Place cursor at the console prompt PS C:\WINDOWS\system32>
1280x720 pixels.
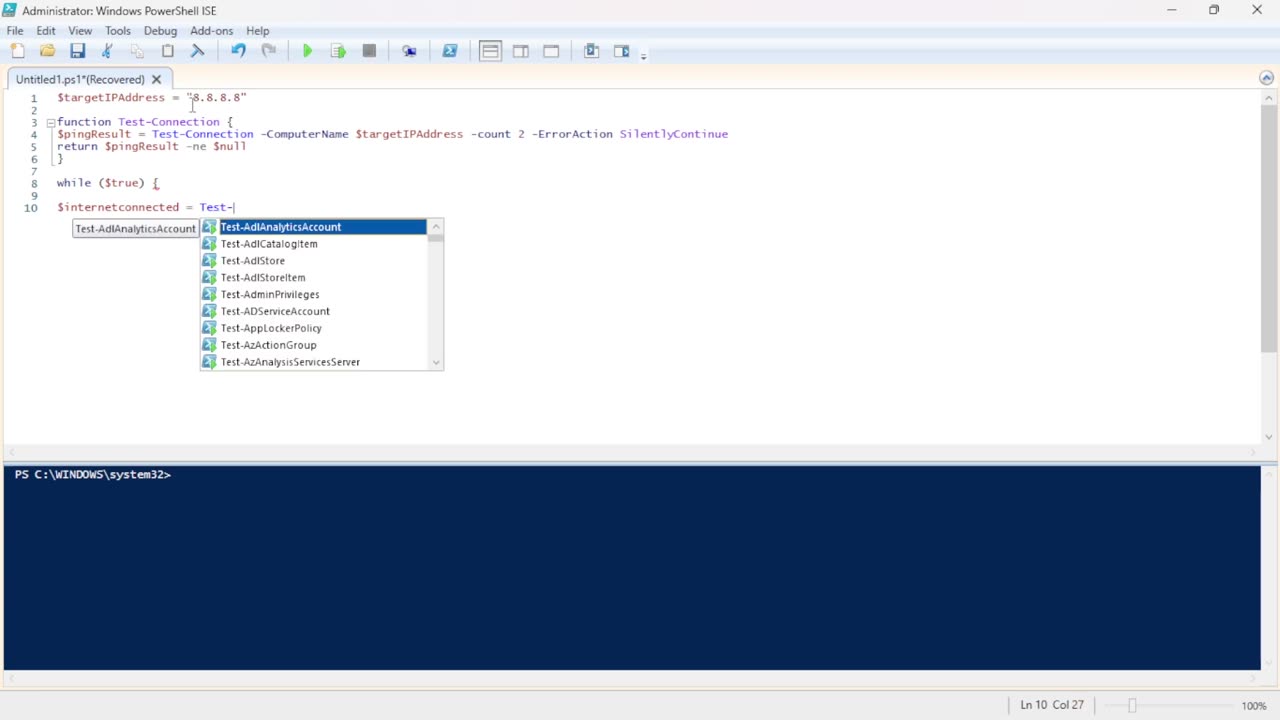[x=92, y=475]
